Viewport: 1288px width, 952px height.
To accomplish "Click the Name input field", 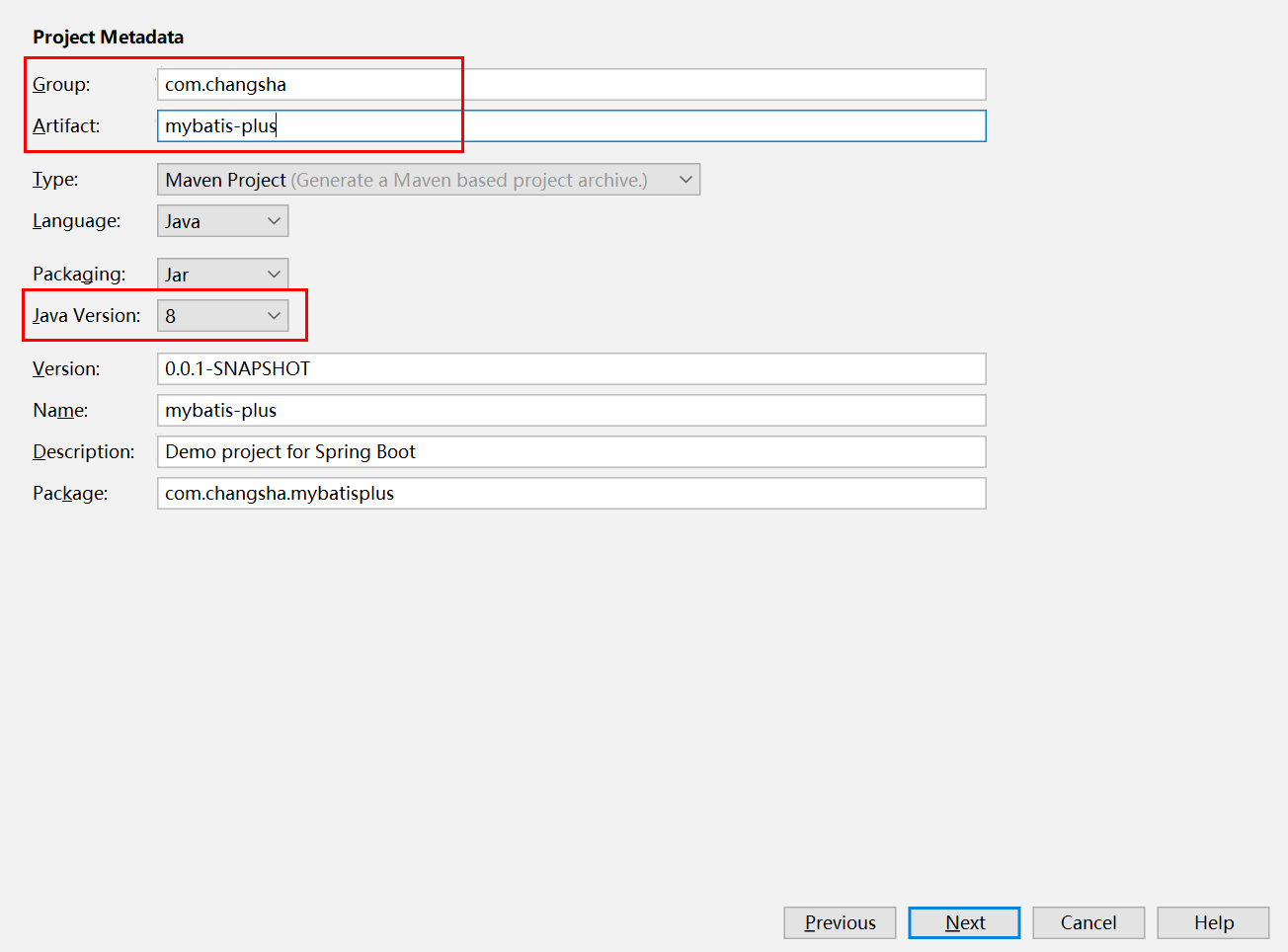I will [571, 410].
